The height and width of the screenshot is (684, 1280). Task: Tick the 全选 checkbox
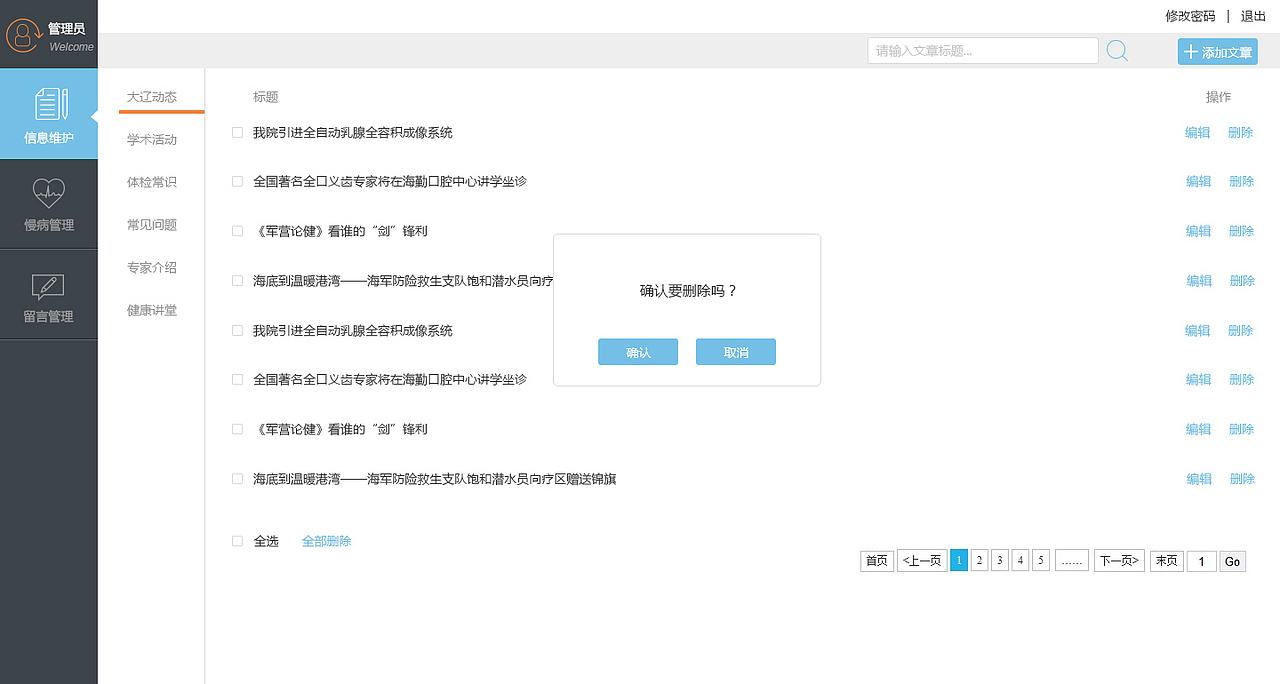click(x=237, y=541)
